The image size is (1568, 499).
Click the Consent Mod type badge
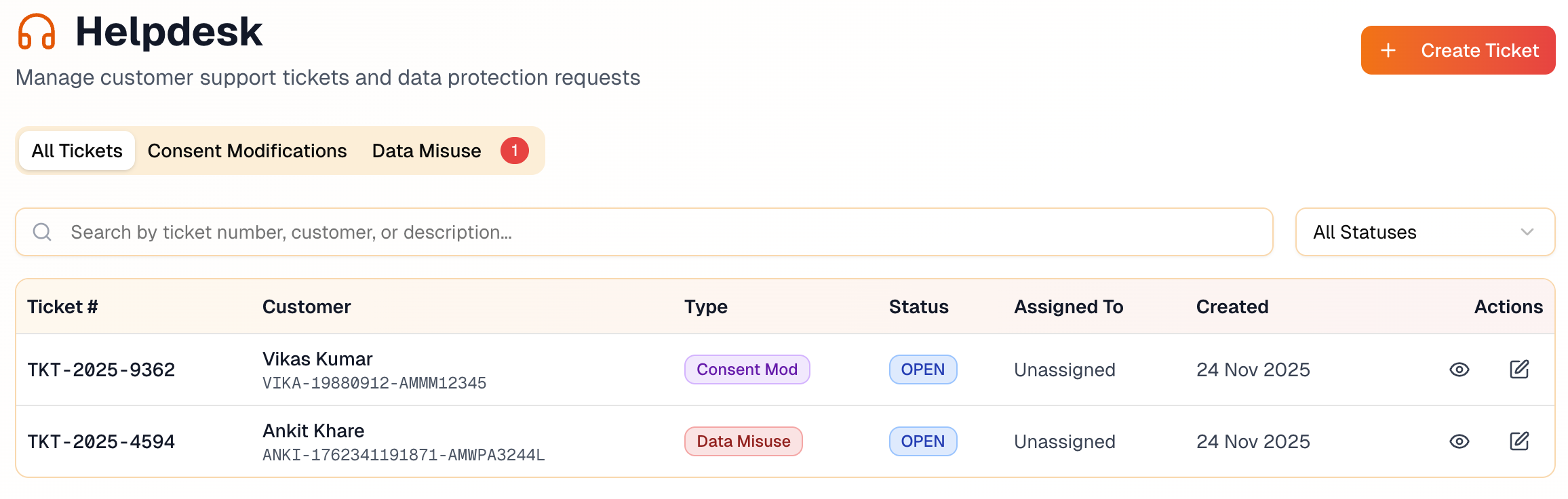point(747,370)
